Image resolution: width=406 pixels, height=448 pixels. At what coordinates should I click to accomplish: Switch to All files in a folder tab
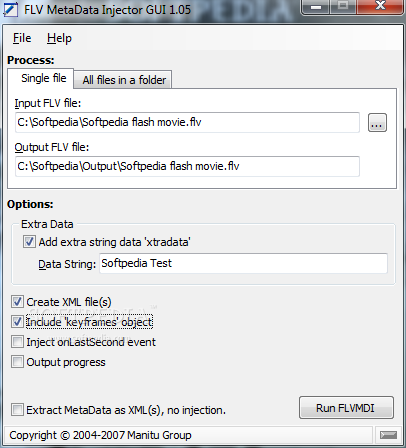124,80
